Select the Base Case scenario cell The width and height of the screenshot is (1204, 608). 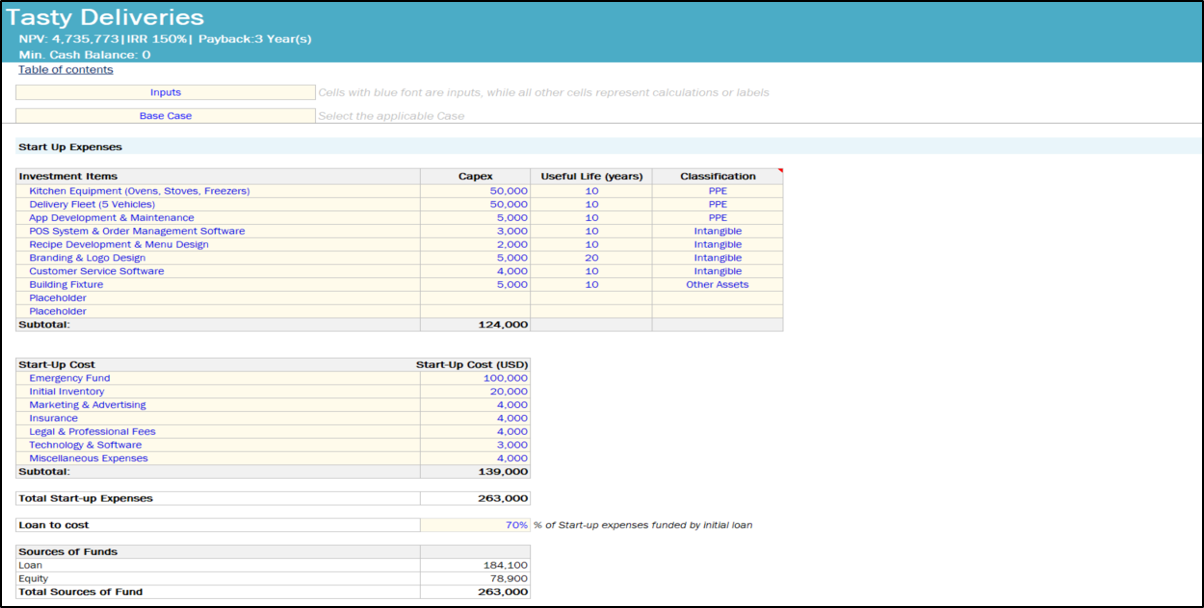coord(165,116)
